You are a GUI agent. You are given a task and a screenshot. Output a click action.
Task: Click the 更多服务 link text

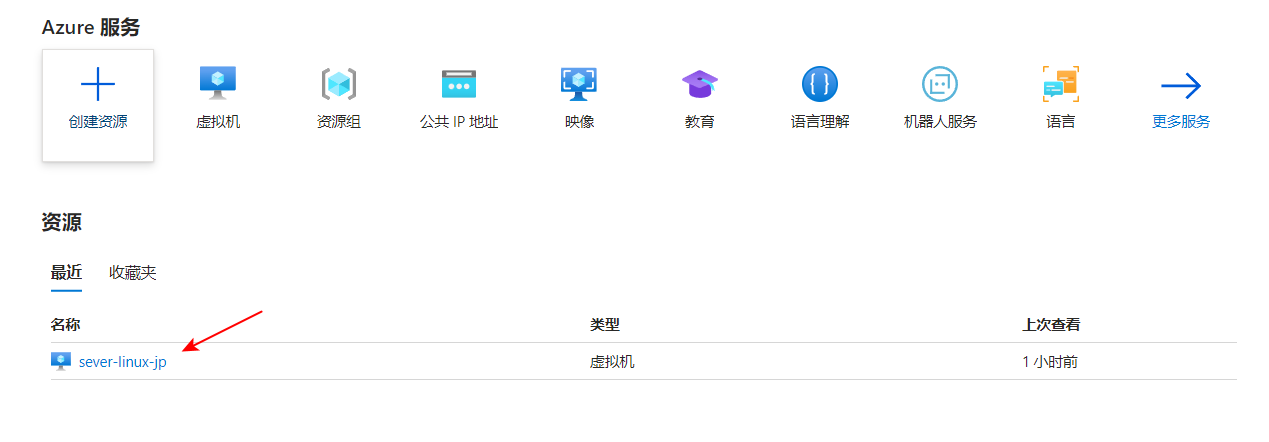1181,122
